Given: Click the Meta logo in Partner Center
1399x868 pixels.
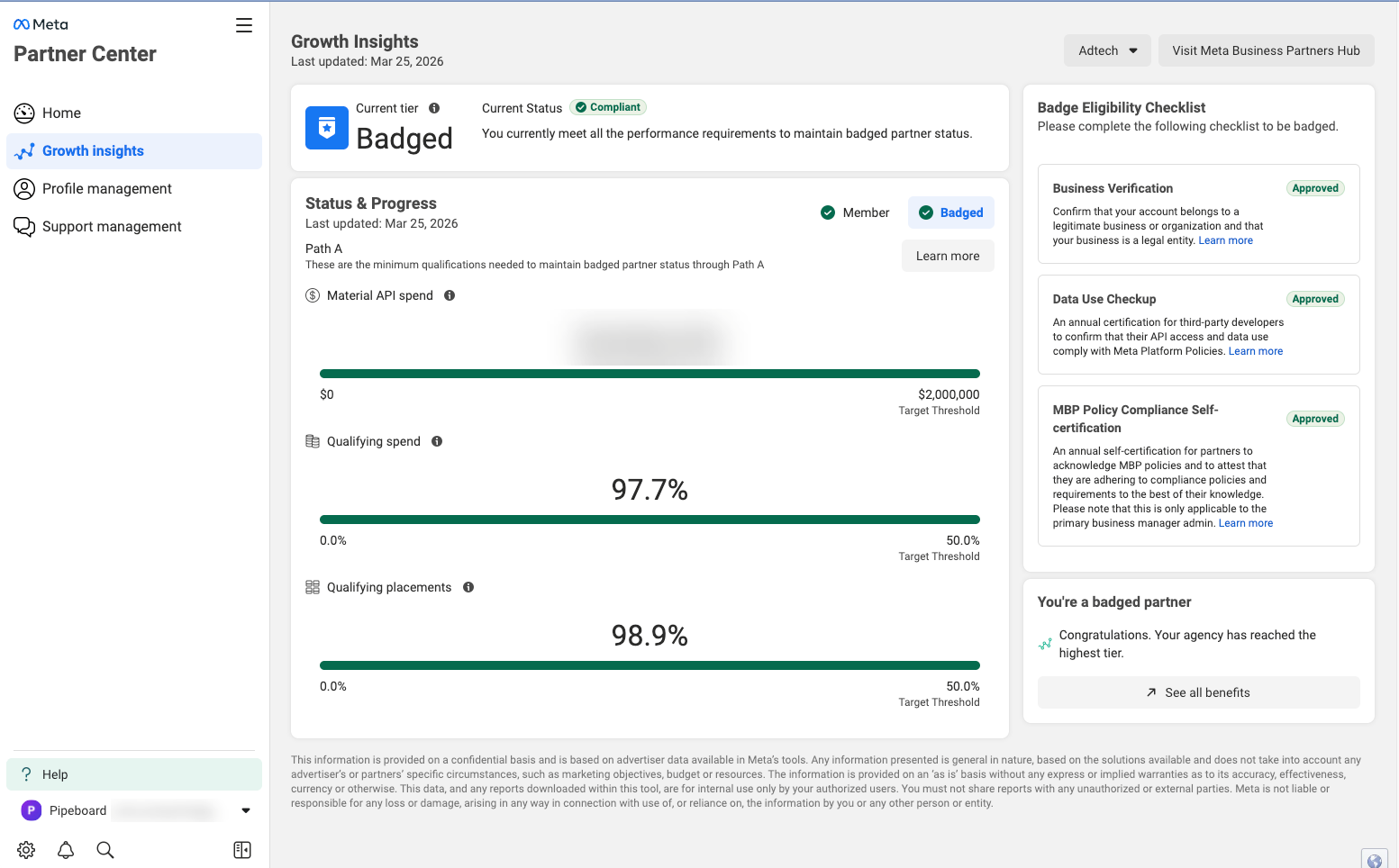Looking at the screenshot, I should (x=40, y=23).
